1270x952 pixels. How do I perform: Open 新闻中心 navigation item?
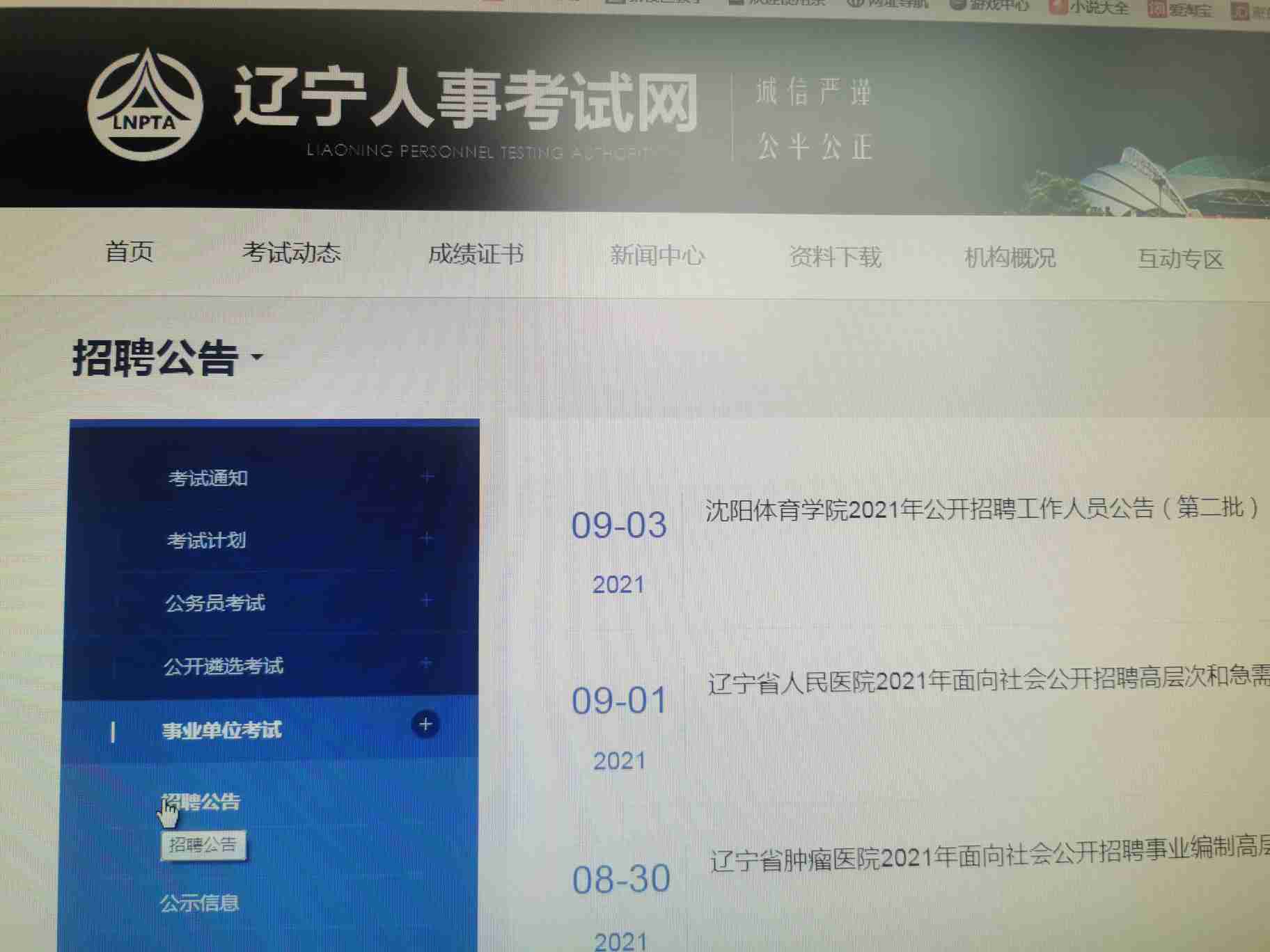[x=657, y=255]
